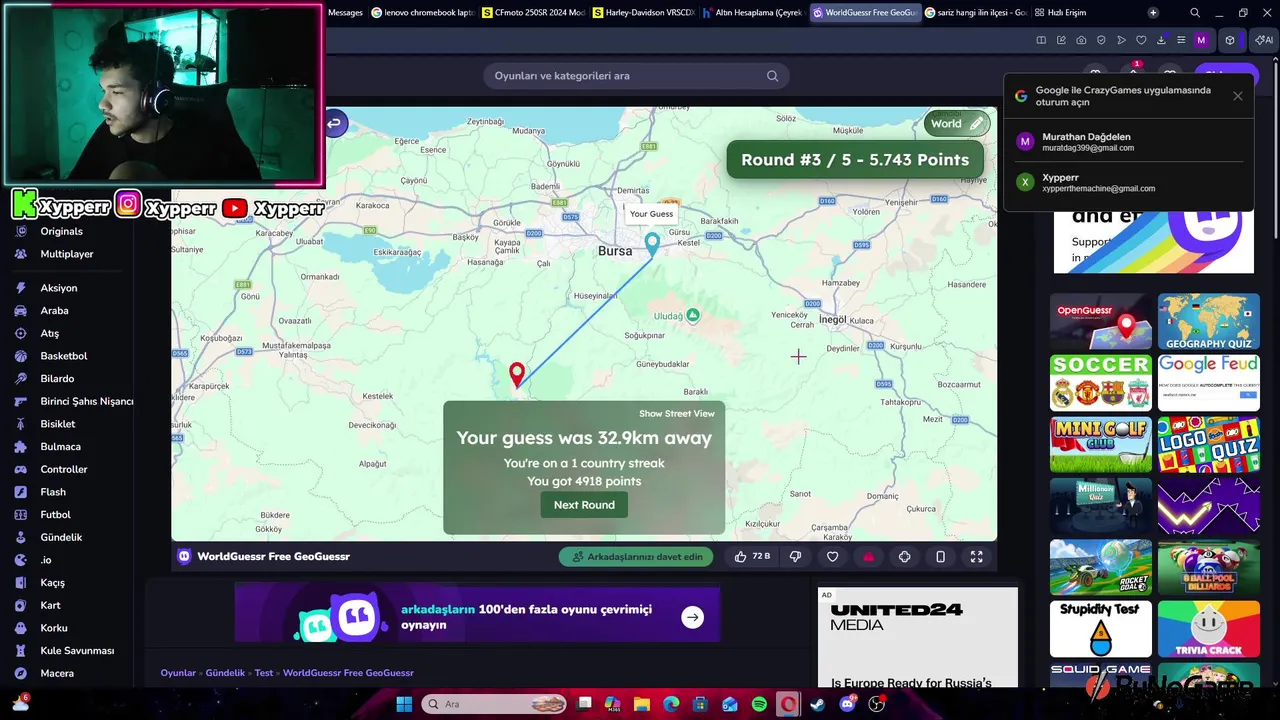Open Kule Savunması category
The width and height of the screenshot is (1280, 720).
(77, 651)
